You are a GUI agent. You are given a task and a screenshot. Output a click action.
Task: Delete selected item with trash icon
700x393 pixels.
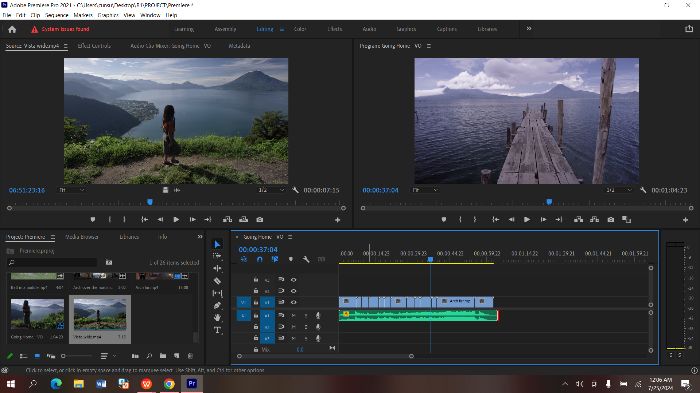(191, 356)
